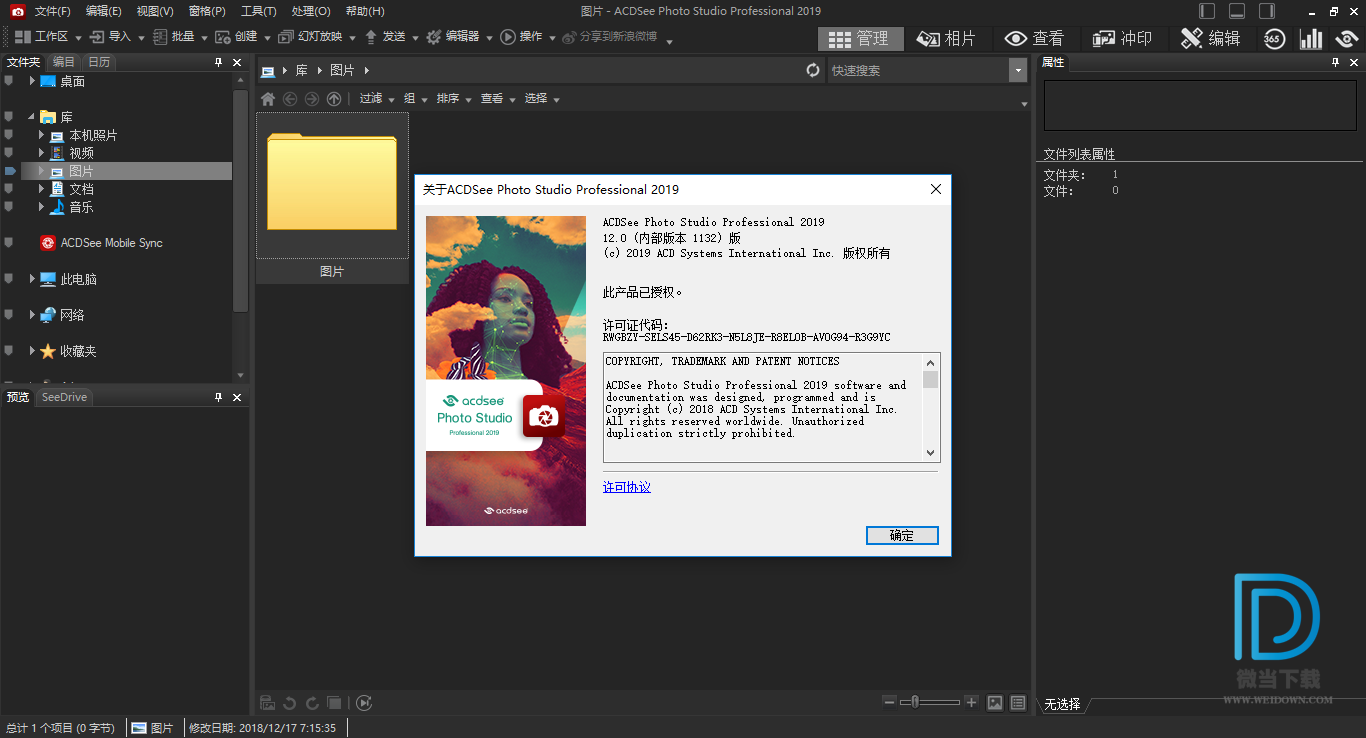The image size is (1366, 738).
Task: Switch to 冲印 mode
Action: pyautogui.click(x=1123, y=38)
